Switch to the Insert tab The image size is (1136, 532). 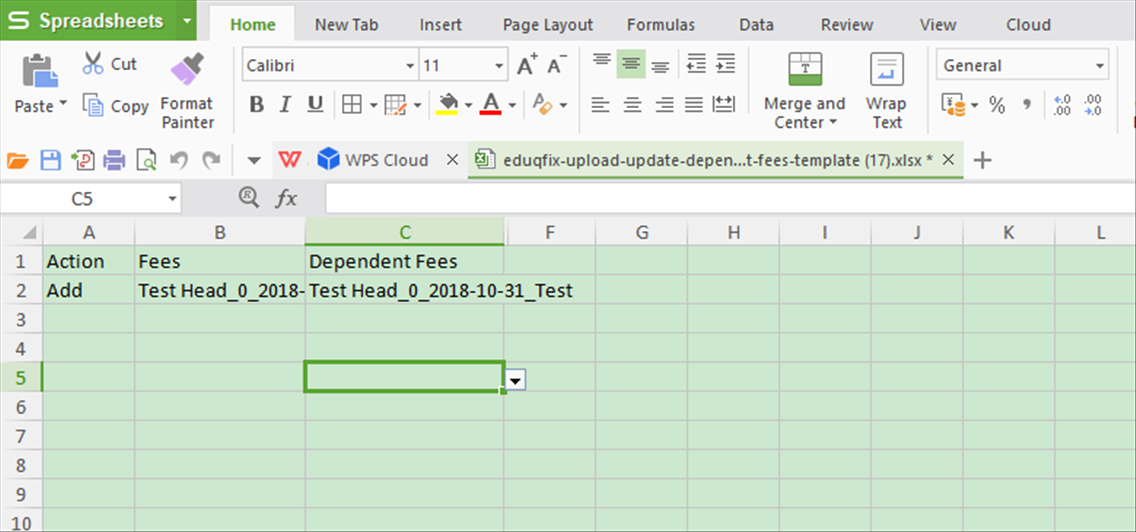[x=440, y=25]
